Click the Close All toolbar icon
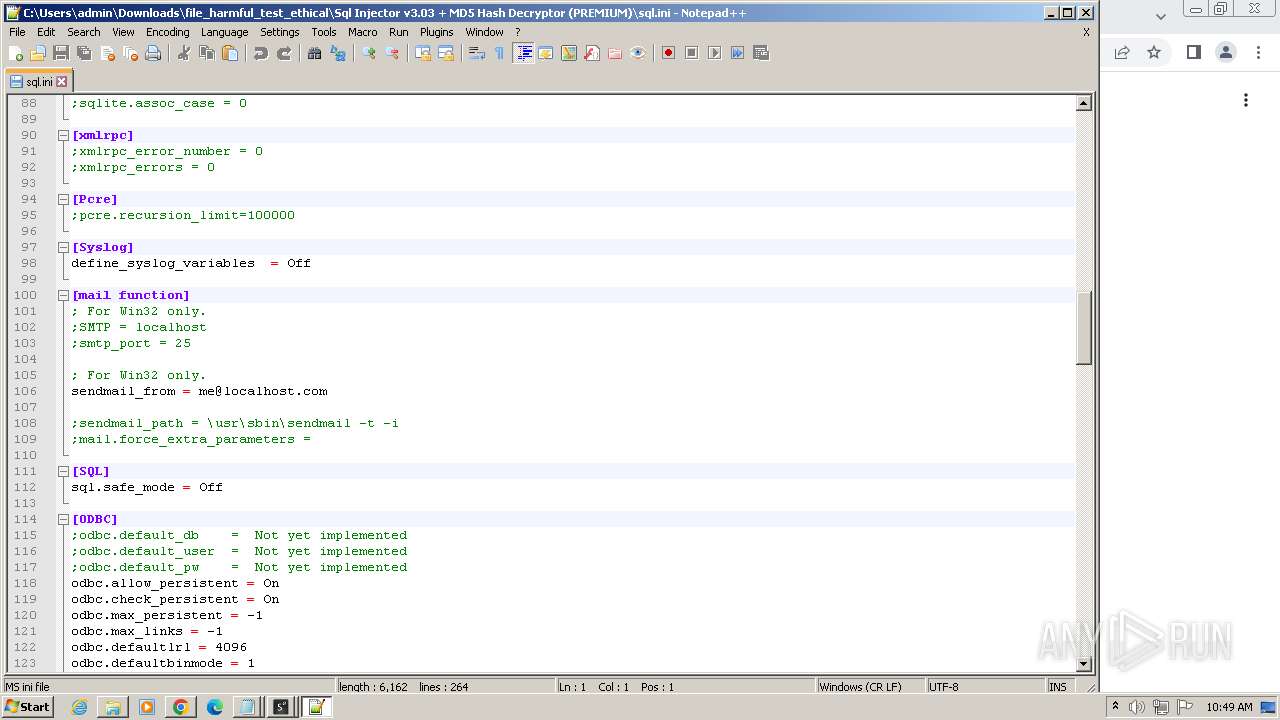This screenshot has width=1280, height=720. pos(130,53)
